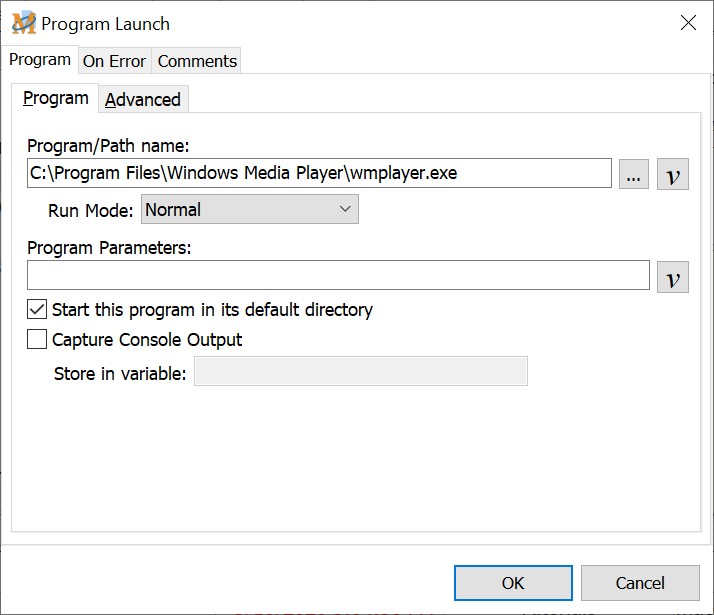The width and height of the screenshot is (714, 615).
Task: Click variable button beside Program/Path name field
Action: tap(673, 174)
